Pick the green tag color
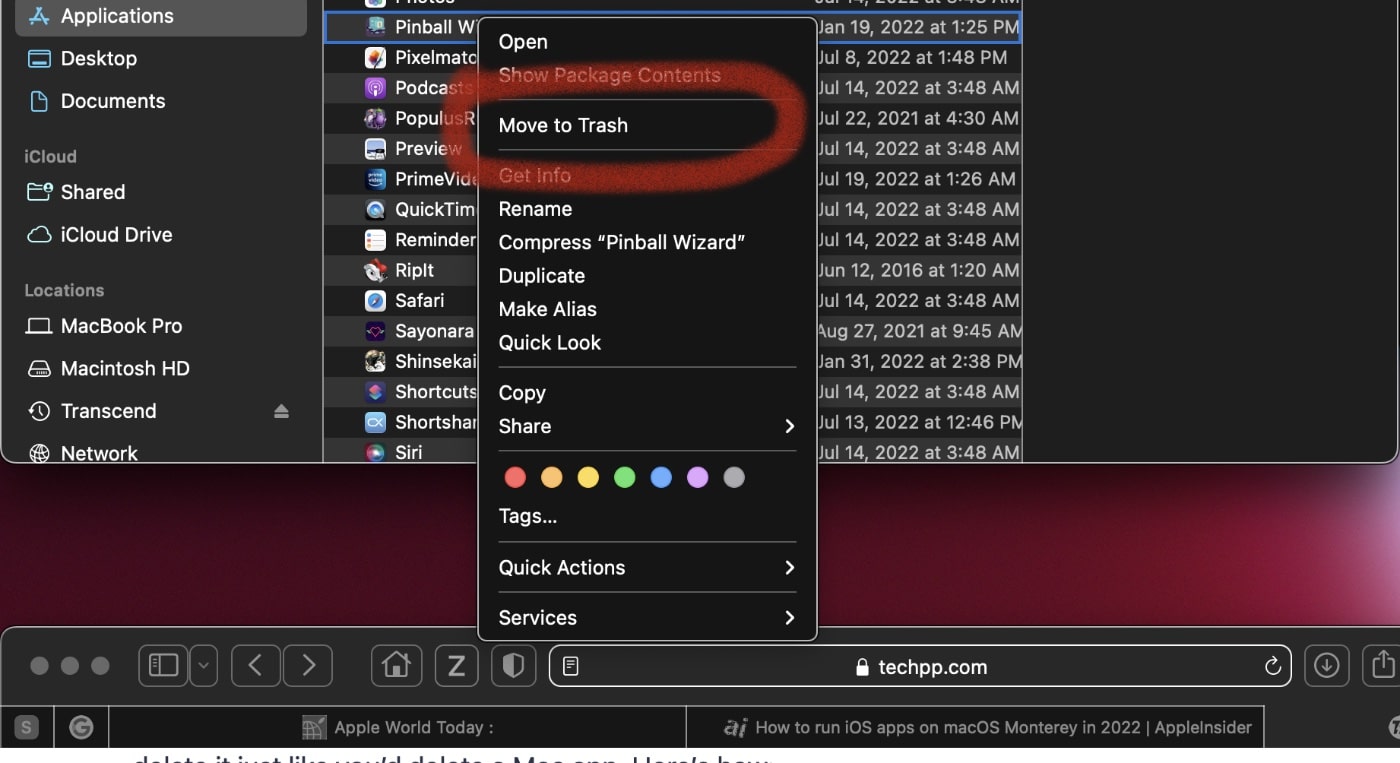 (624, 478)
